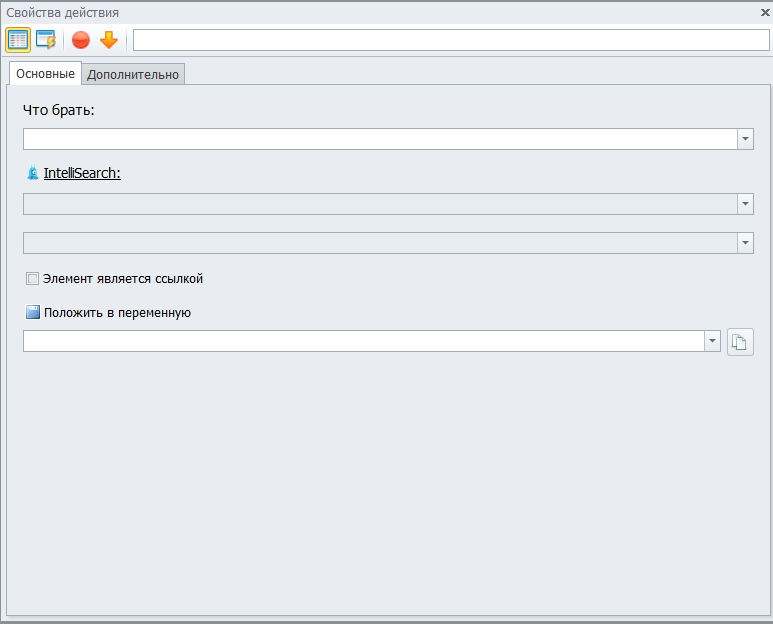
Task: Focus the toolbar text input field
Action: [451, 40]
